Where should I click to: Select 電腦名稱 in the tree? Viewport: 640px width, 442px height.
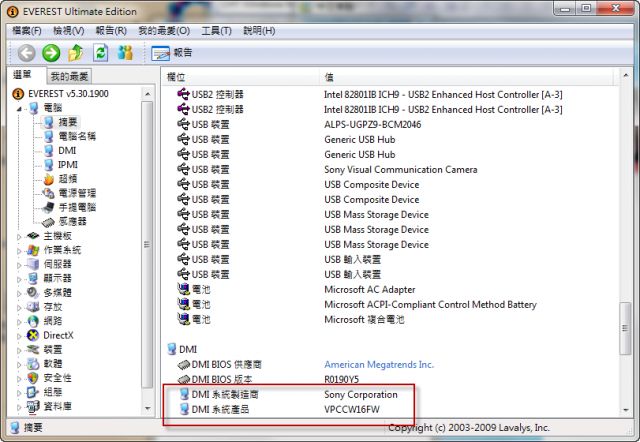(x=77, y=136)
